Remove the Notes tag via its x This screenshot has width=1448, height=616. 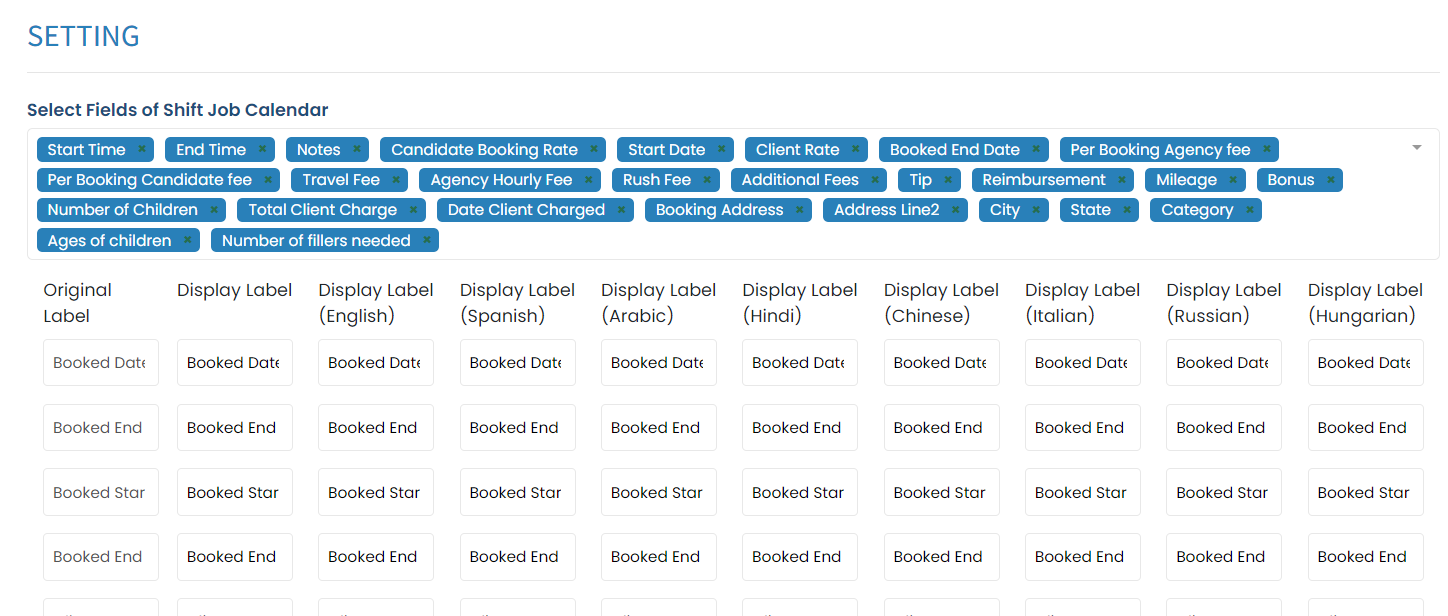pyautogui.click(x=357, y=149)
